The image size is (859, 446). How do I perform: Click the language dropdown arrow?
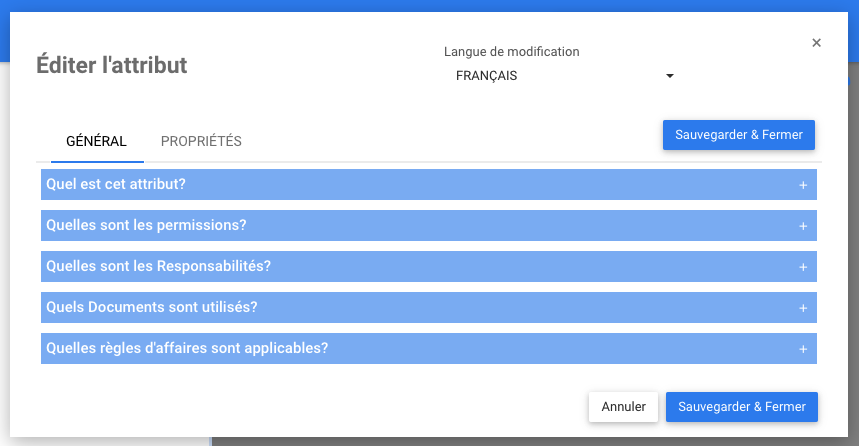click(x=670, y=76)
